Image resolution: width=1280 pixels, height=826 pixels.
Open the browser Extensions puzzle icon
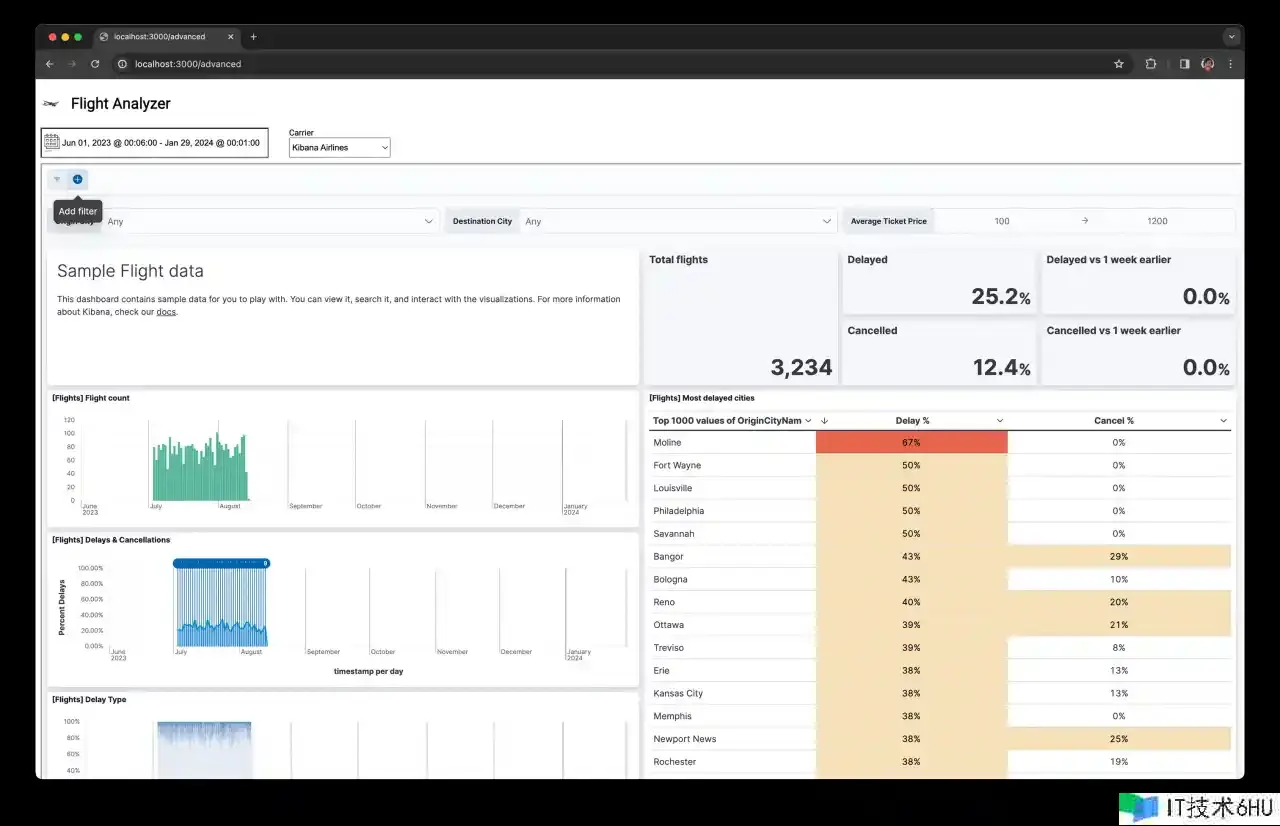click(x=1151, y=64)
